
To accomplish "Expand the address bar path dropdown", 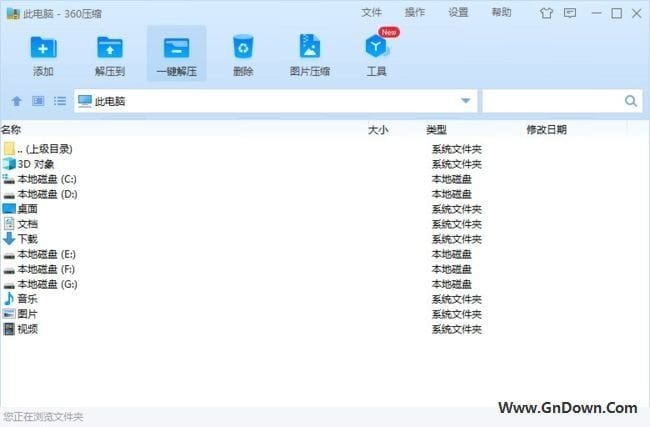I will 465,101.
